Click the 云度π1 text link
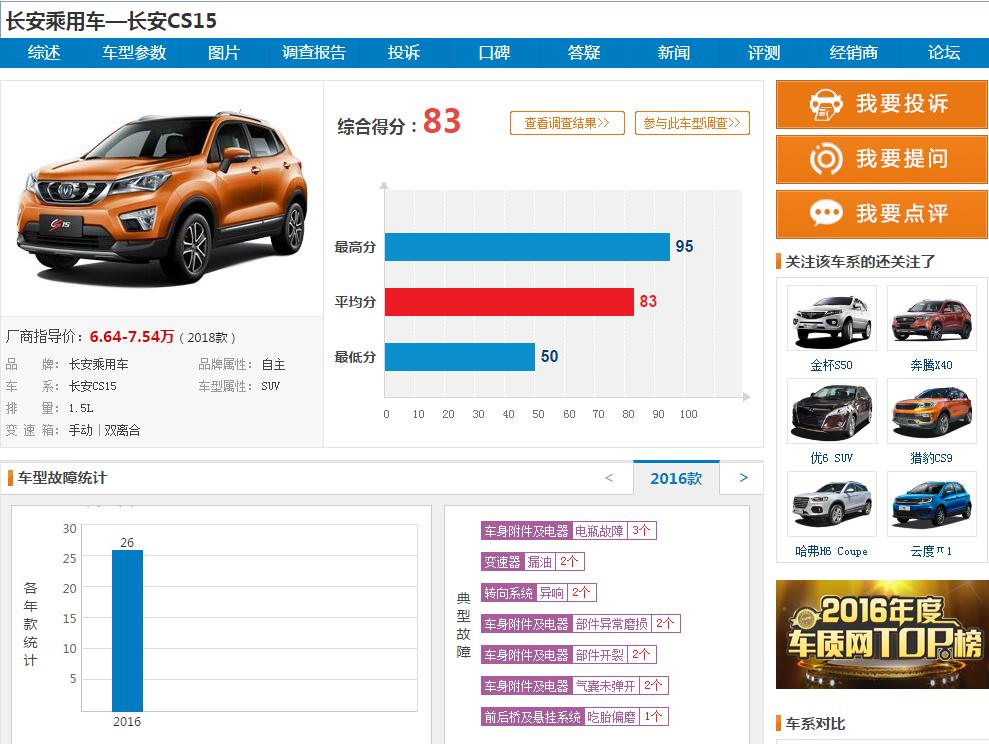This screenshot has width=989, height=744. click(932, 551)
